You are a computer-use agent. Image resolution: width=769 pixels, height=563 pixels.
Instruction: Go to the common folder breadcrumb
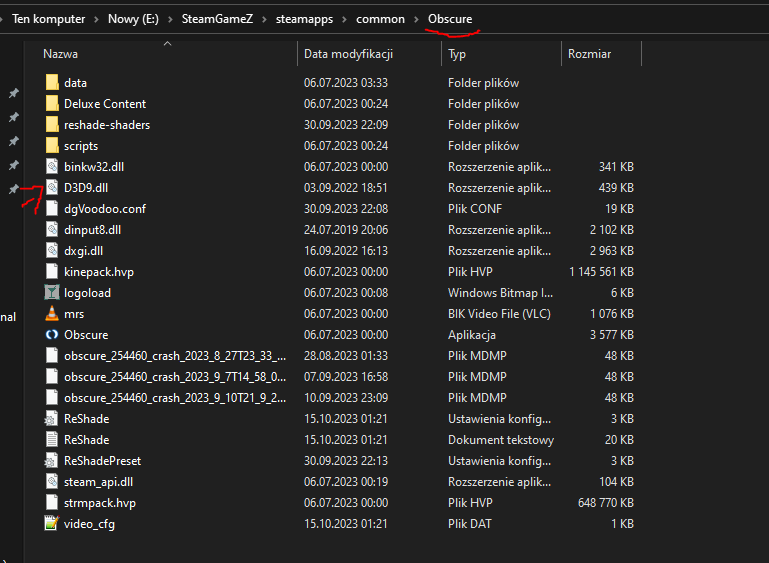click(380, 19)
